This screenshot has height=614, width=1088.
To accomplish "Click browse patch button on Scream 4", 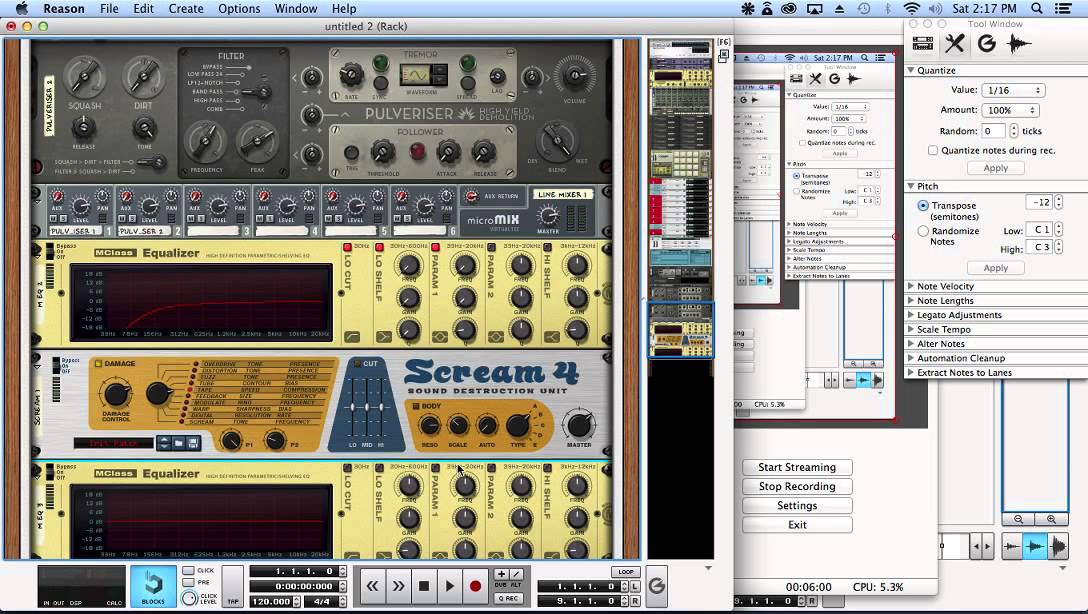I will [178, 443].
